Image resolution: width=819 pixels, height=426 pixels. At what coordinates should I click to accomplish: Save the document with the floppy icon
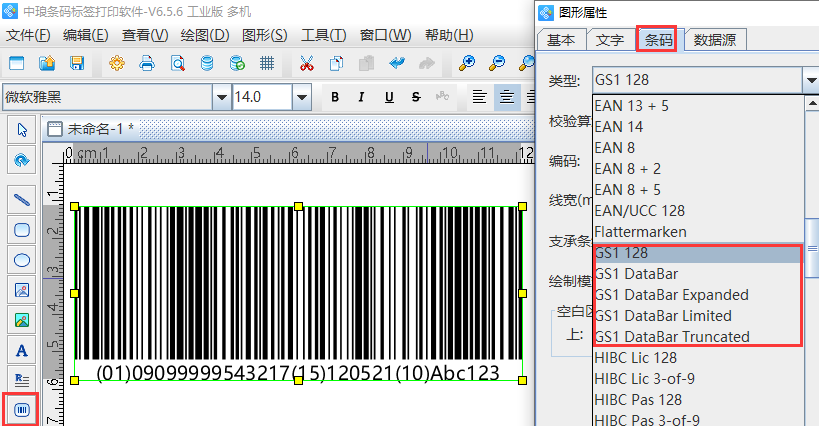point(77,64)
